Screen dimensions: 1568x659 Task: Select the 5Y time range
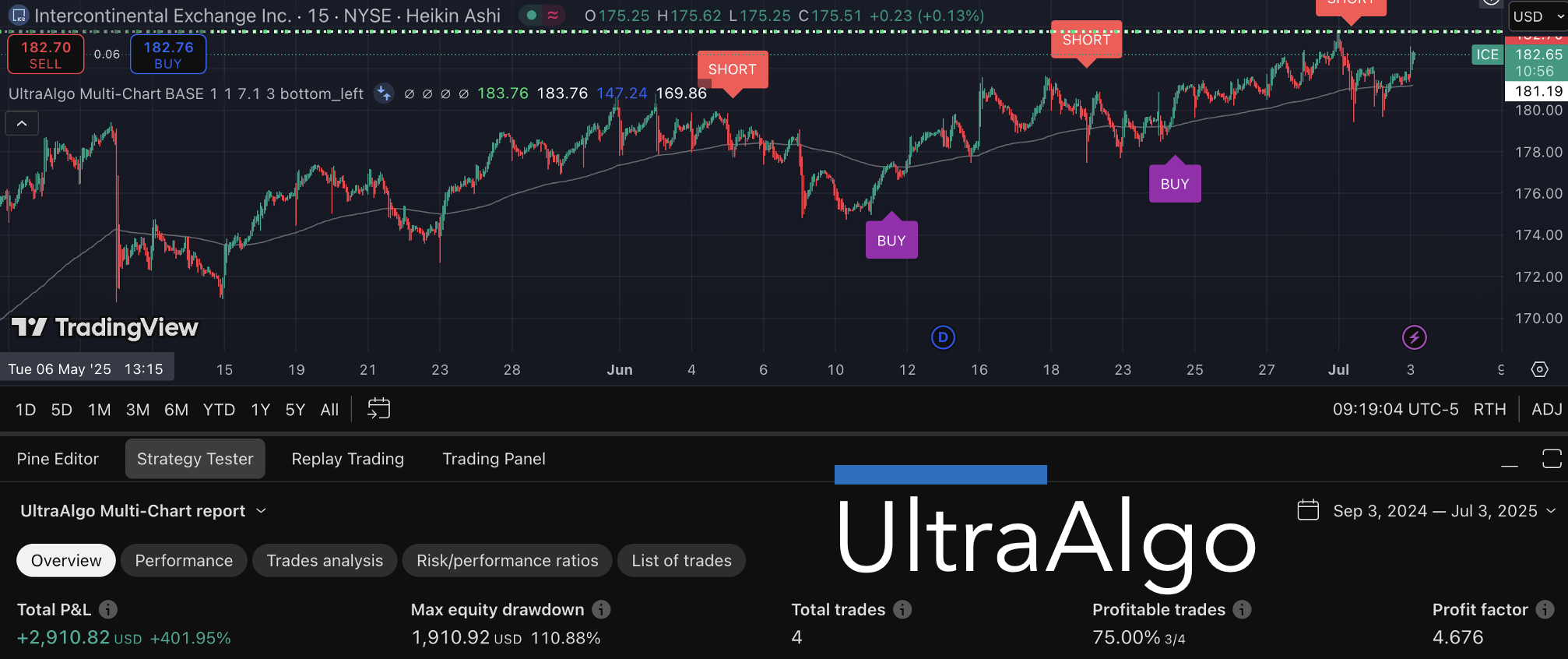click(x=295, y=410)
